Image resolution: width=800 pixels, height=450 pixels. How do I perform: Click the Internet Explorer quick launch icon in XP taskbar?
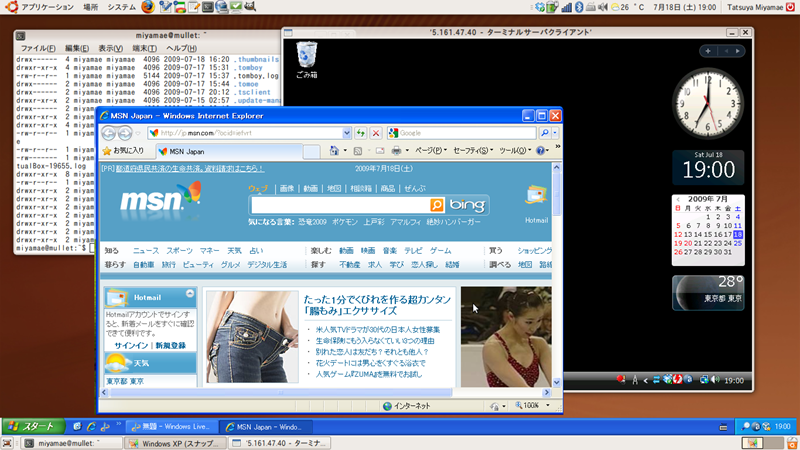click(91, 427)
